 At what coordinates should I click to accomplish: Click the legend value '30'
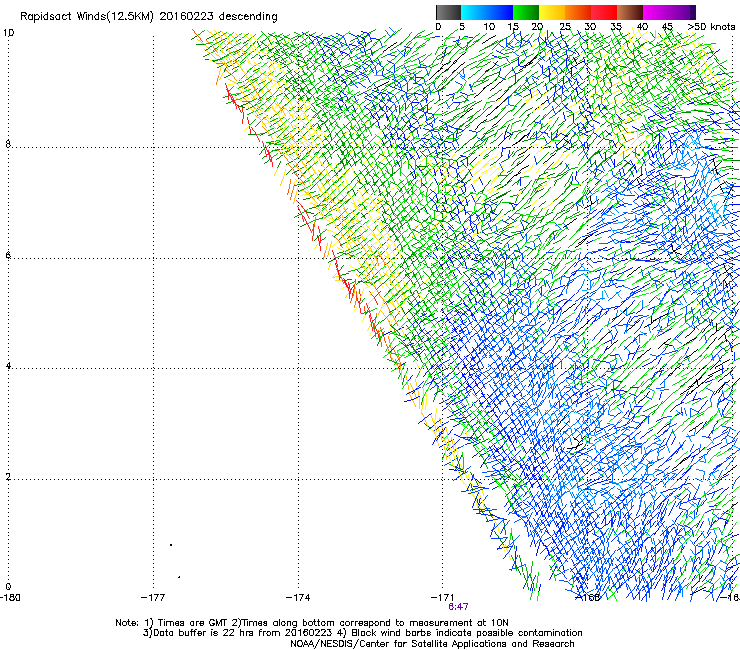click(x=590, y=26)
